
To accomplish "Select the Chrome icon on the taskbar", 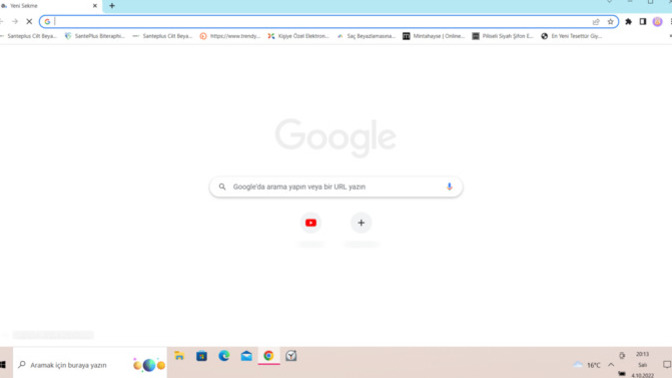I will (x=269, y=356).
